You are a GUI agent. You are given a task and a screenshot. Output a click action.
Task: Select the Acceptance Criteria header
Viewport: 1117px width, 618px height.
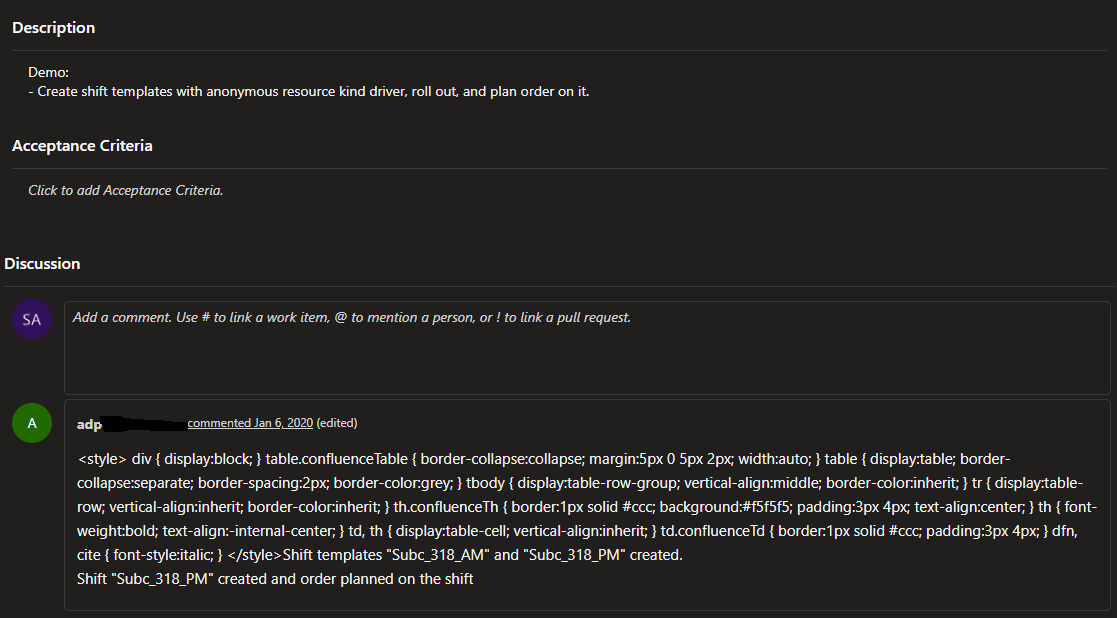(82, 145)
